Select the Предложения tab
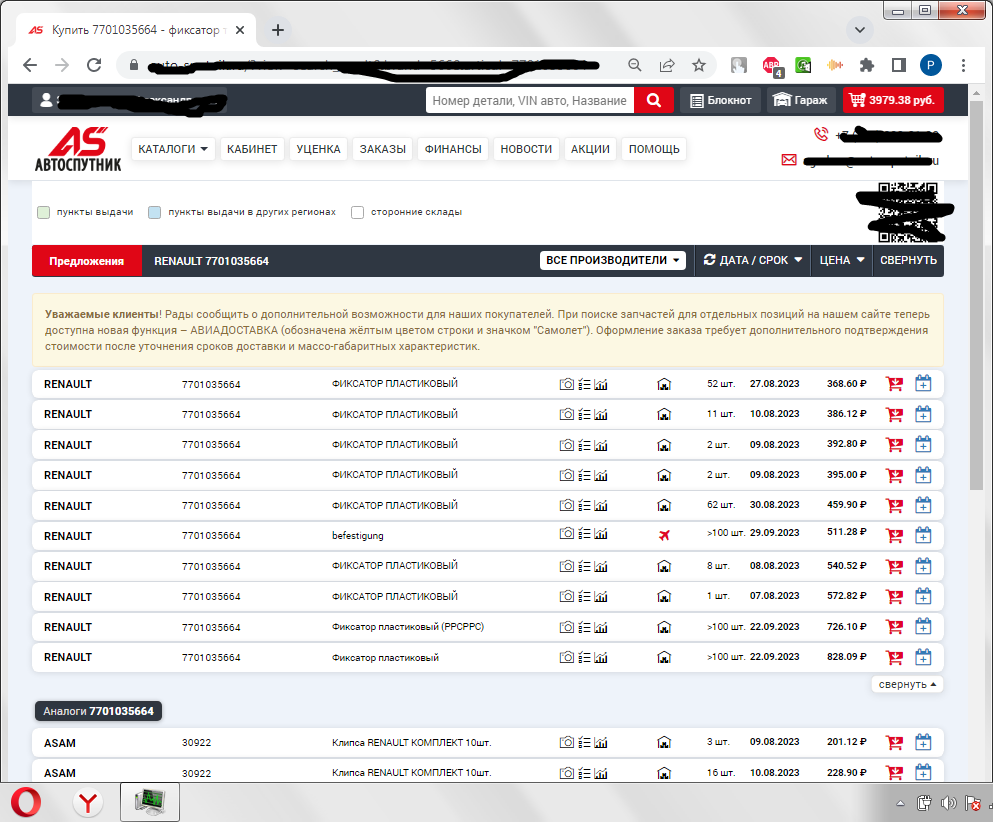Viewport: 993px width, 822px height. click(x=87, y=261)
